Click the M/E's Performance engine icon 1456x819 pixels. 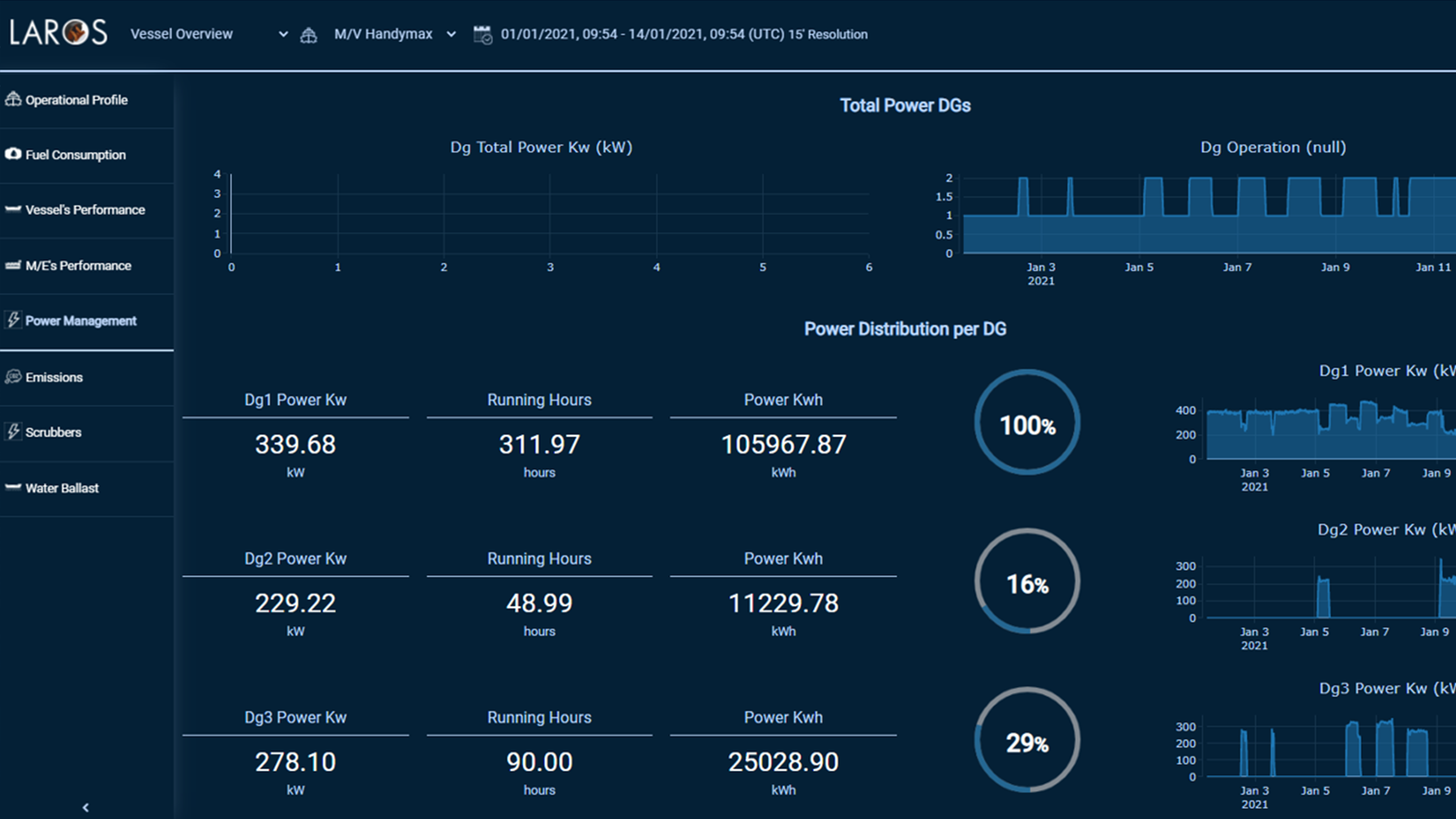pos(13,265)
